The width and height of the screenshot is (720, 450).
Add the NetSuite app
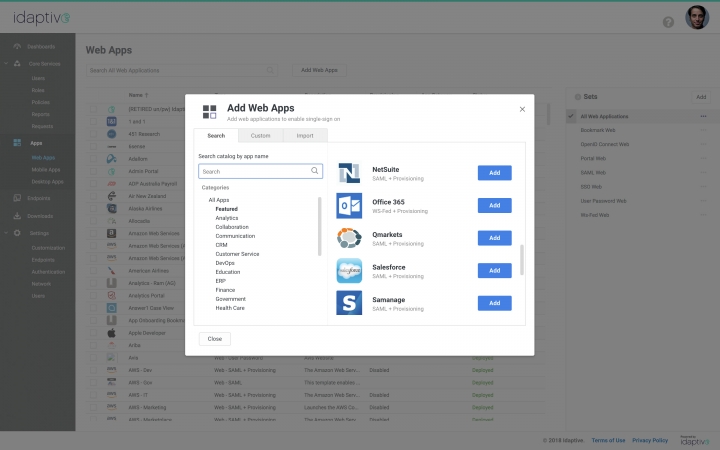click(495, 173)
